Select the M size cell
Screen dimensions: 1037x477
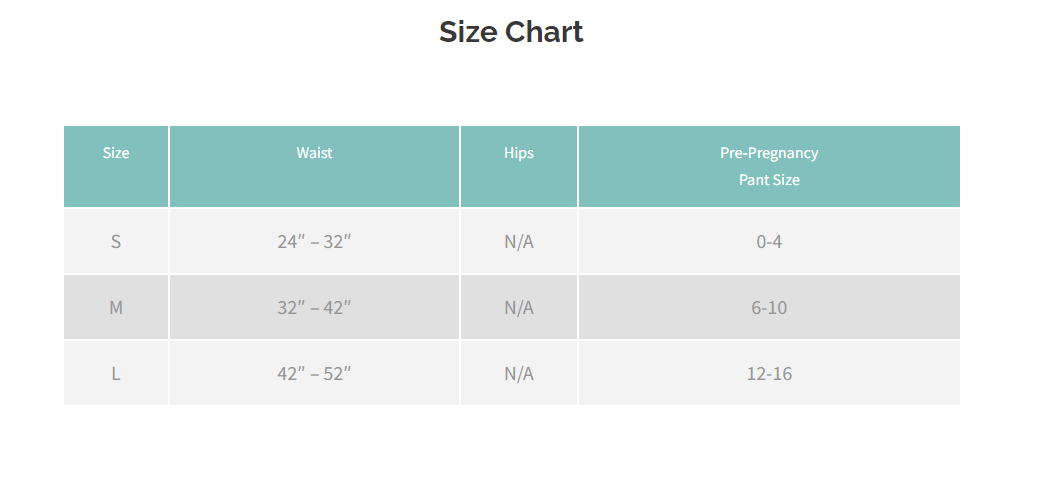[x=116, y=307]
